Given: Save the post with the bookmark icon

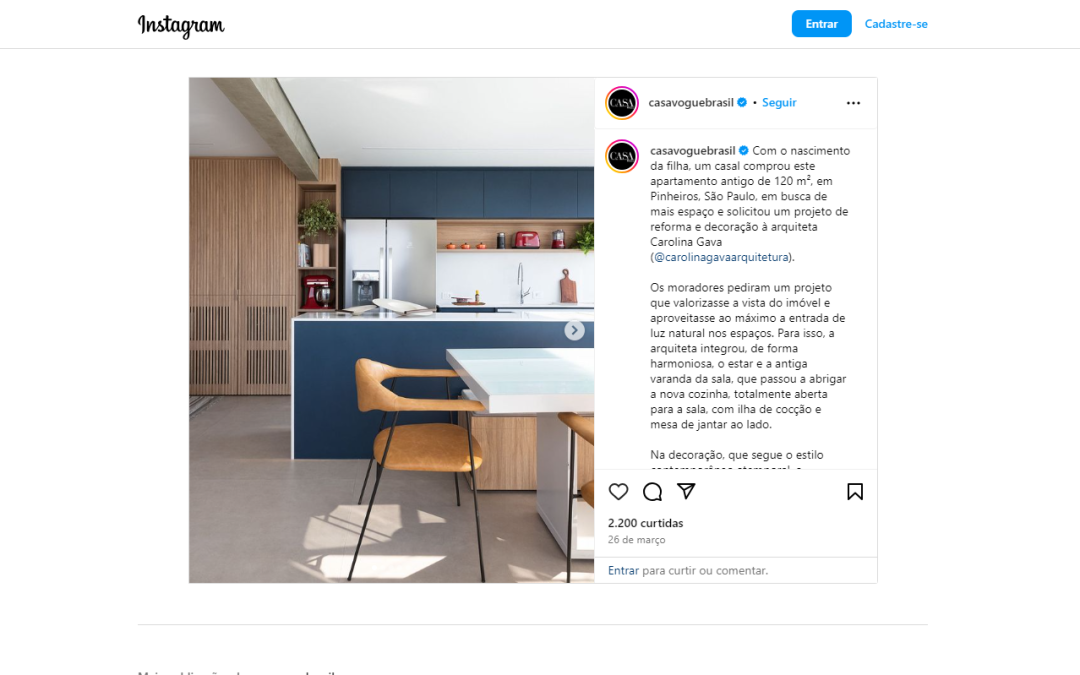Looking at the screenshot, I should [x=855, y=491].
